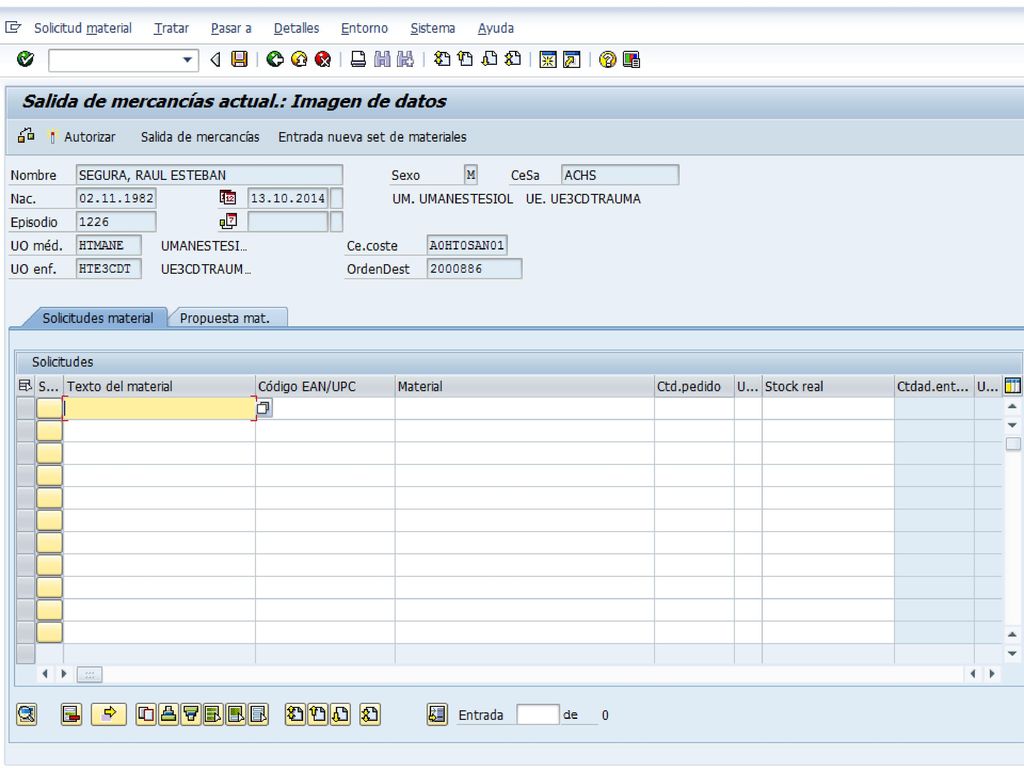Open the Ayuda menu
The height and width of the screenshot is (768, 1024).
click(x=496, y=28)
